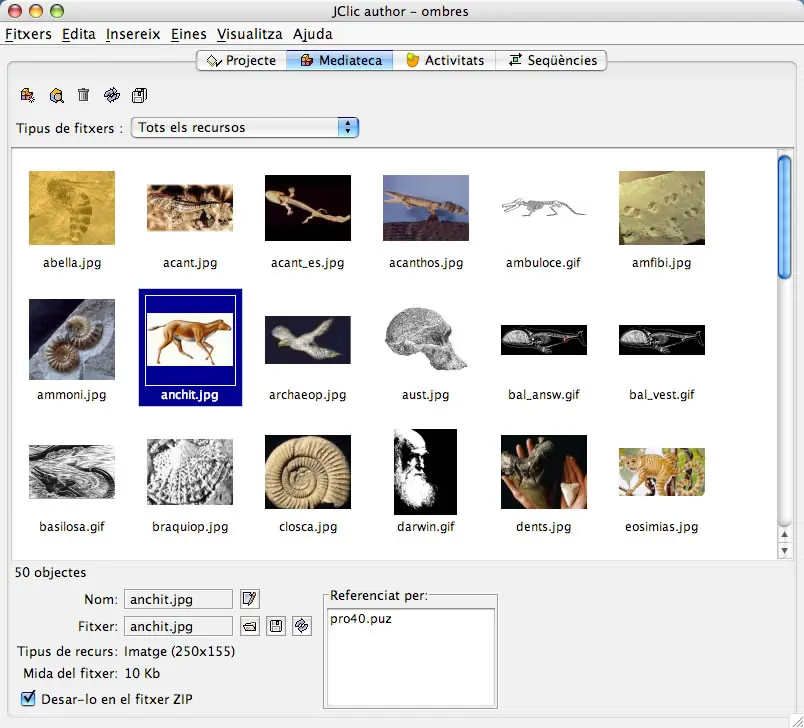The image size is (804, 728).
Task: Click the floppy save icon beside Fitxer
Action: [276, 626]
